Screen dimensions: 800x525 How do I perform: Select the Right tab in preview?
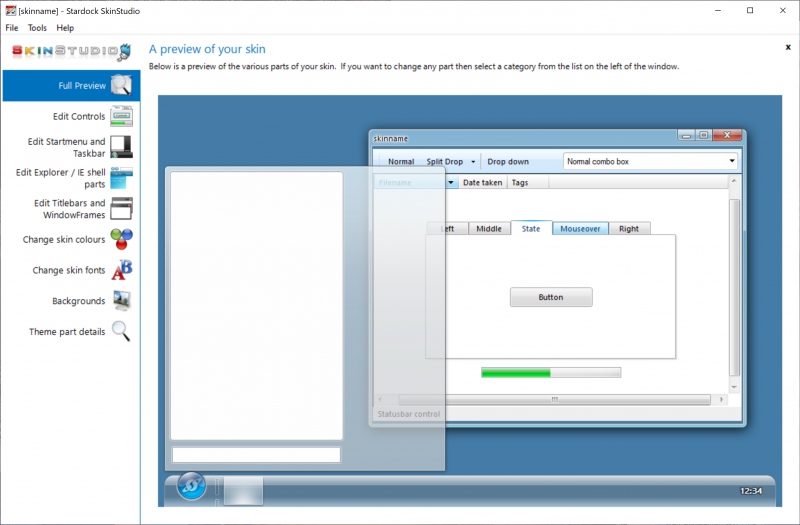(x=629, y=229)
